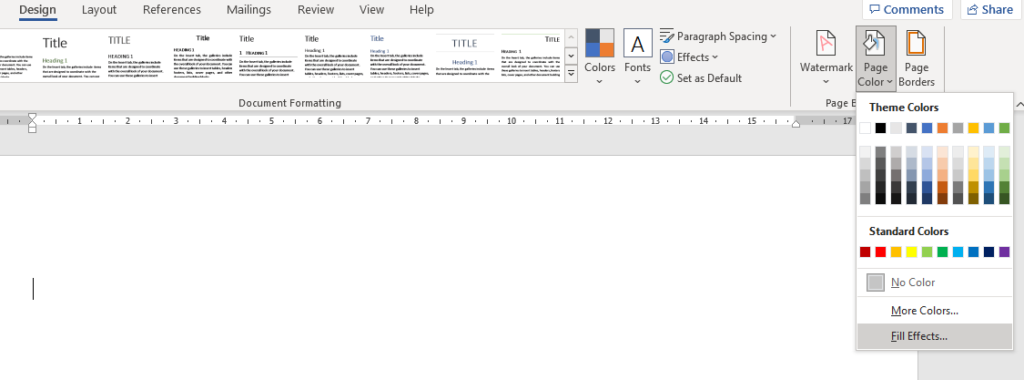Pick the purple standard color swatch
Image resolution: width=1024 pixels, height=380 pixels.
[x=1004, y=252]
